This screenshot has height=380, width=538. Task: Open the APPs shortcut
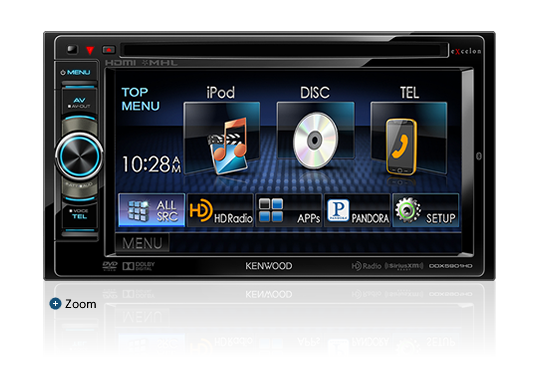(289, 210)
